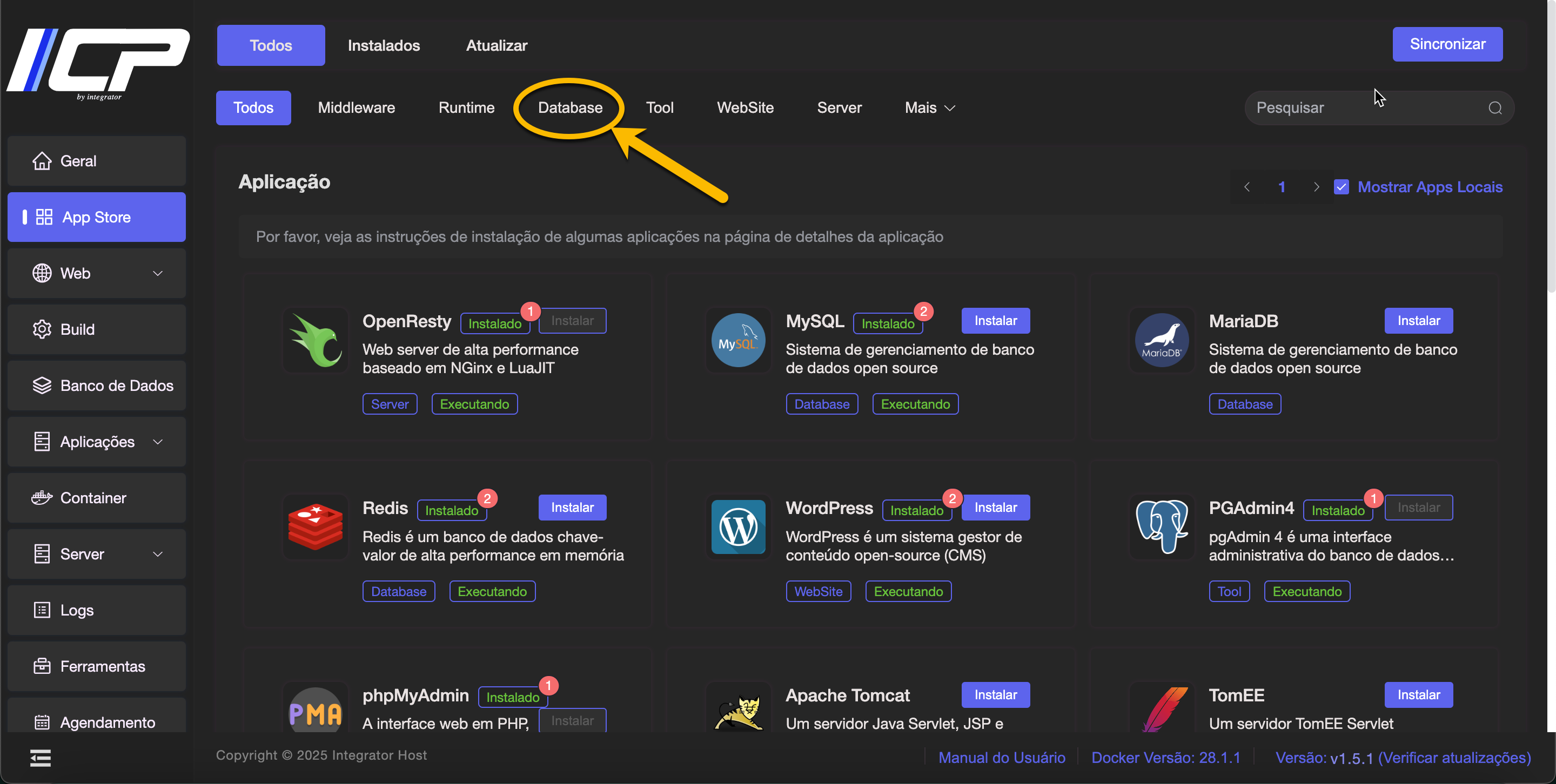Open Container via the Docker whale icon
The height and width of the screenshot is (784, 1556).
click(42, 498)
